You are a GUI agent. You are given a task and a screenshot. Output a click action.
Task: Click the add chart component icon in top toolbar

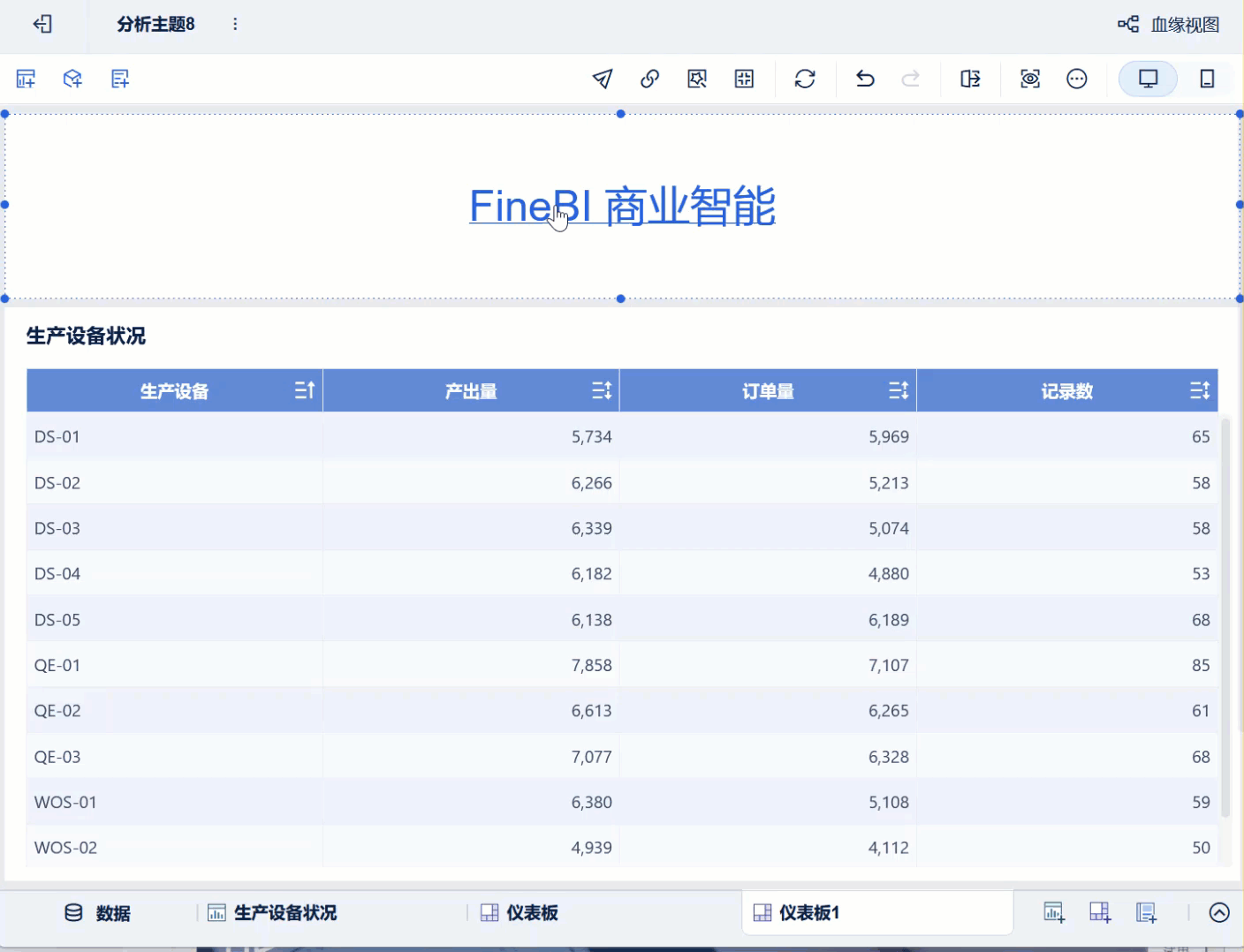[26, 79]
